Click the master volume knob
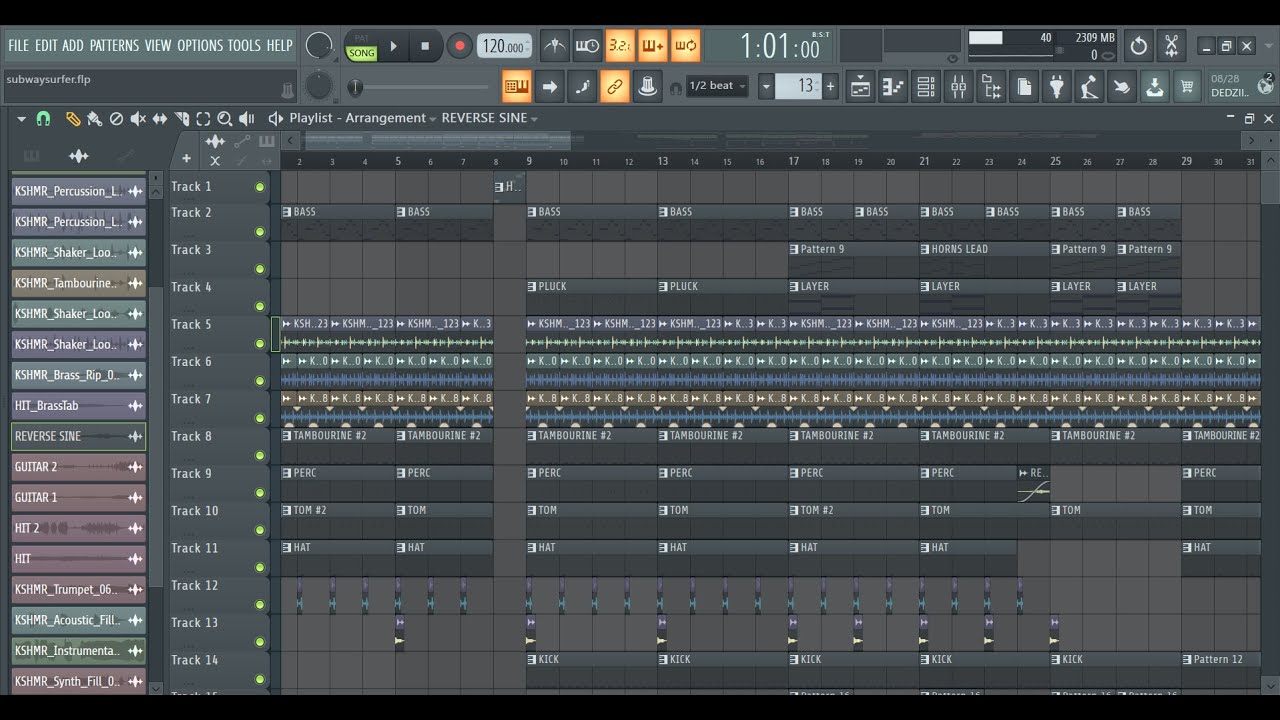The width and height of the screenshot is (1280, 720). (x=319, y=46)
